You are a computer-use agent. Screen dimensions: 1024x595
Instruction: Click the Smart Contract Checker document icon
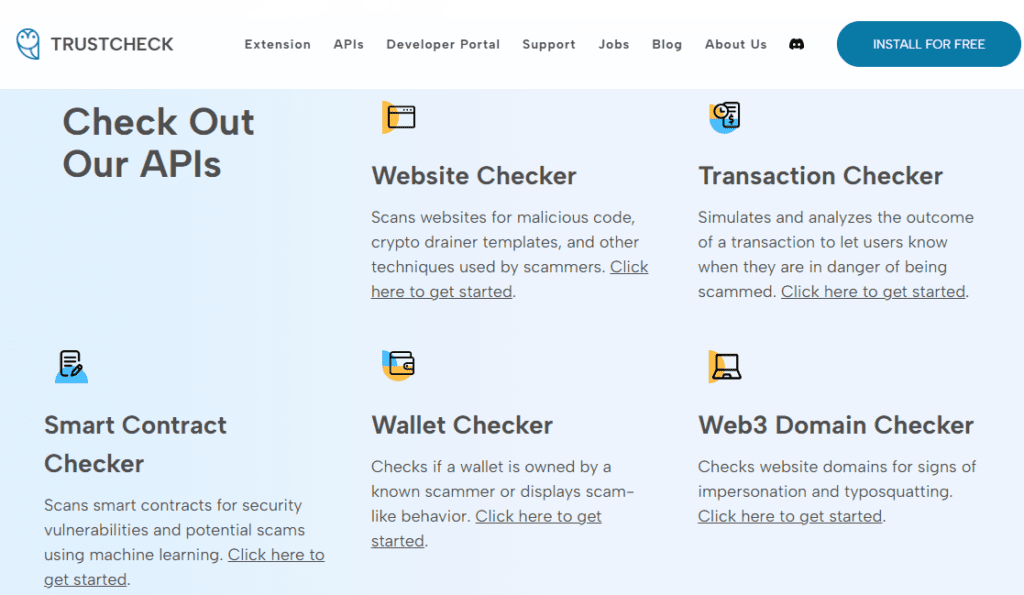click(x=71, y=366)
